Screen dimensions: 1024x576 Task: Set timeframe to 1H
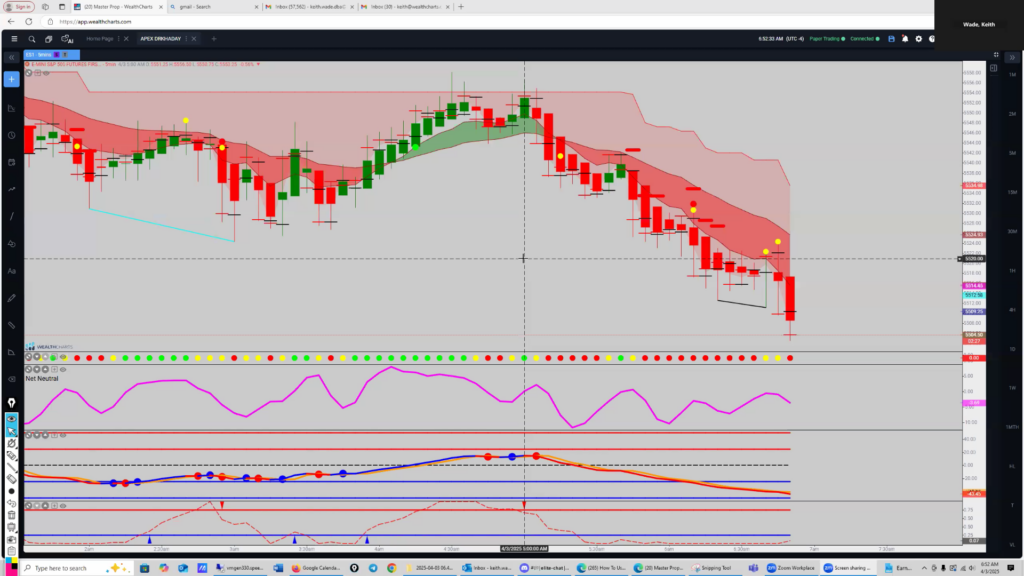(1012, 270)
